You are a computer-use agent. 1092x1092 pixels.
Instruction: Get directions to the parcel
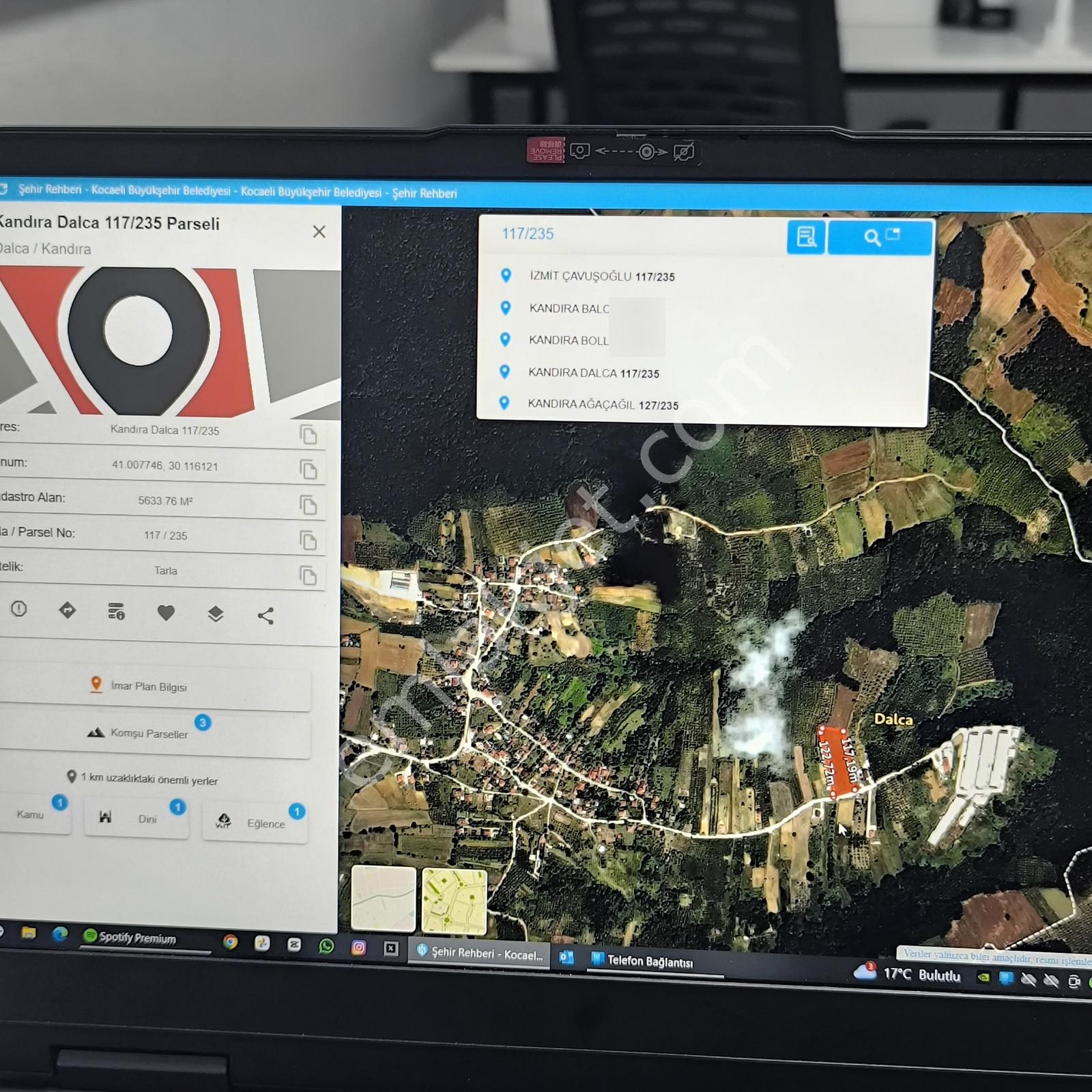tap(68, 610)
